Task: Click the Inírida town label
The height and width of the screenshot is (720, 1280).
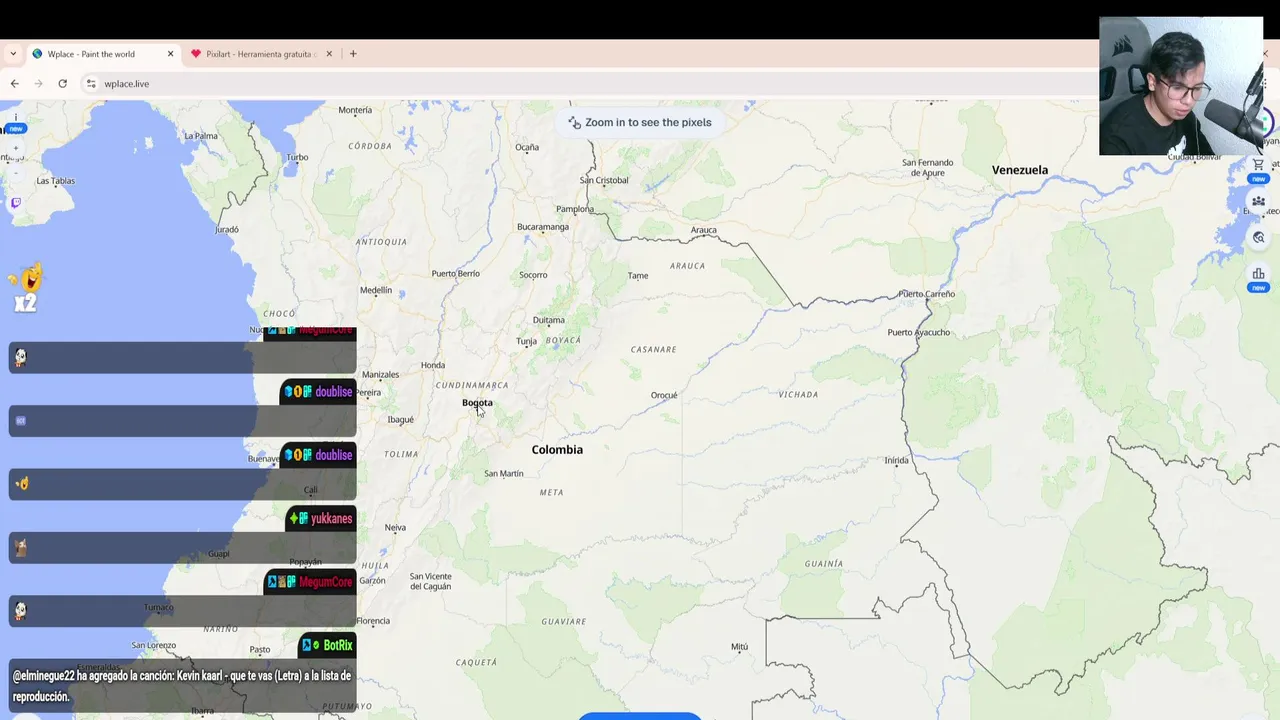Action: 897,461
